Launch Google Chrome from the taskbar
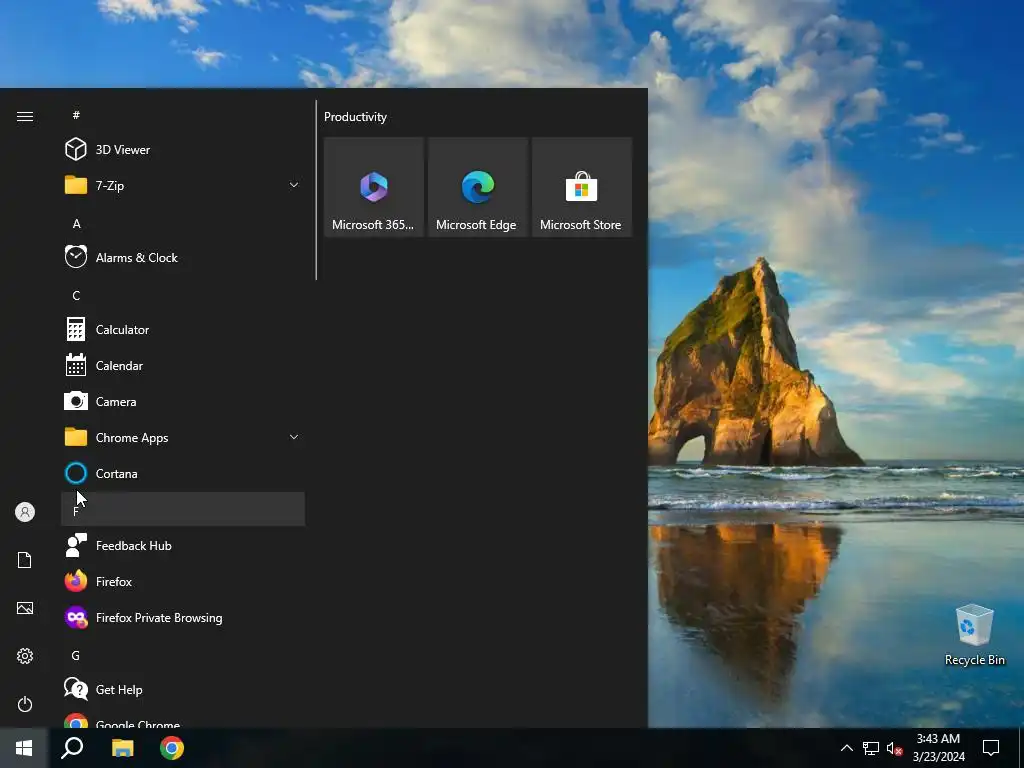This screenshot has height=768, width=1024. pyautogui.click(x=172, y=748)
